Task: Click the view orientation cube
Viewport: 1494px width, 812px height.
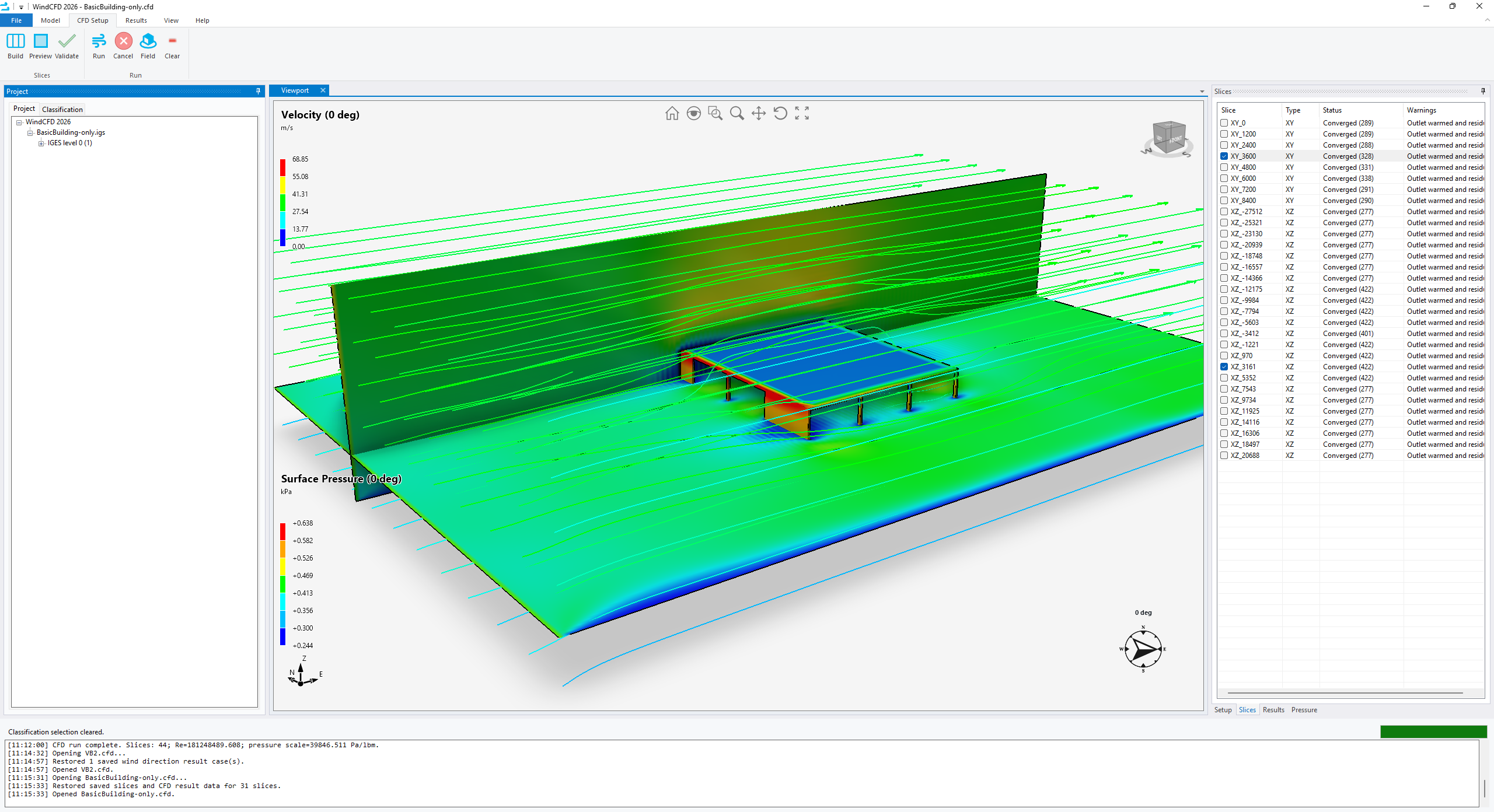Action: 1168,138
